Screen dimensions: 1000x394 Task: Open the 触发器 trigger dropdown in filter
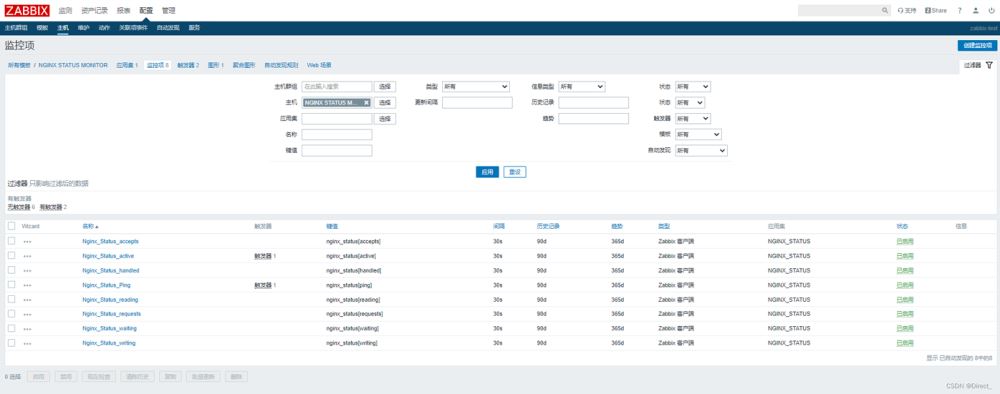[693, 119]
